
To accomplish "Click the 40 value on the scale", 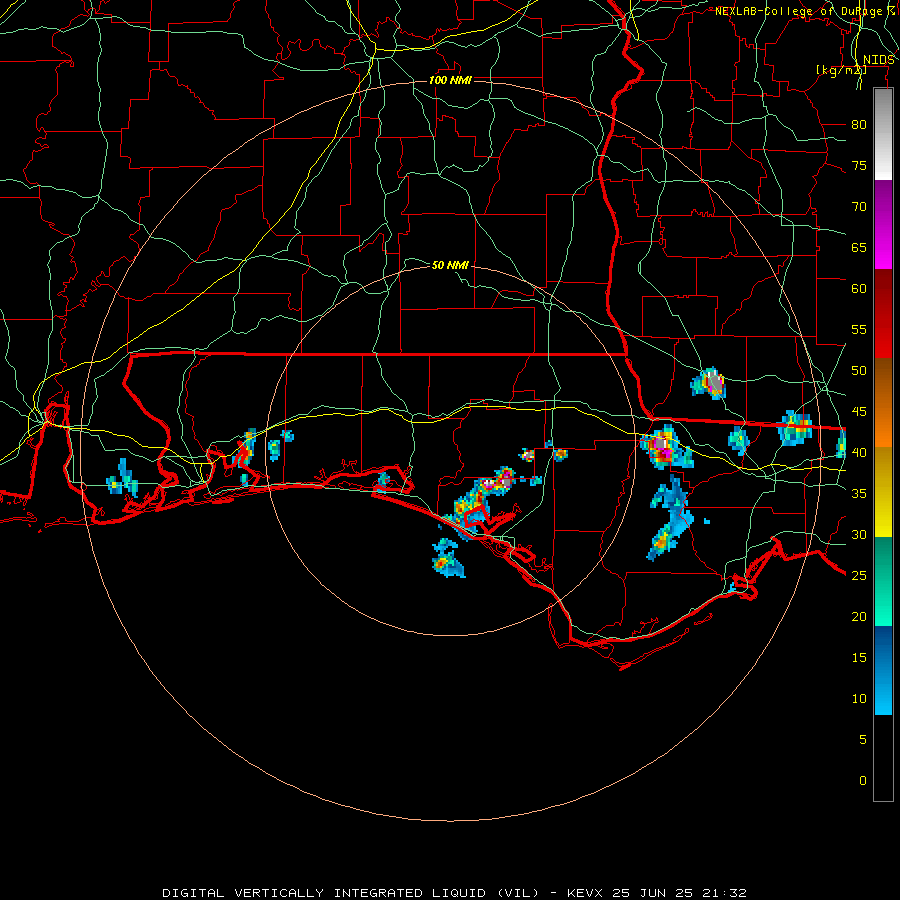I will (x=859, y=452).
